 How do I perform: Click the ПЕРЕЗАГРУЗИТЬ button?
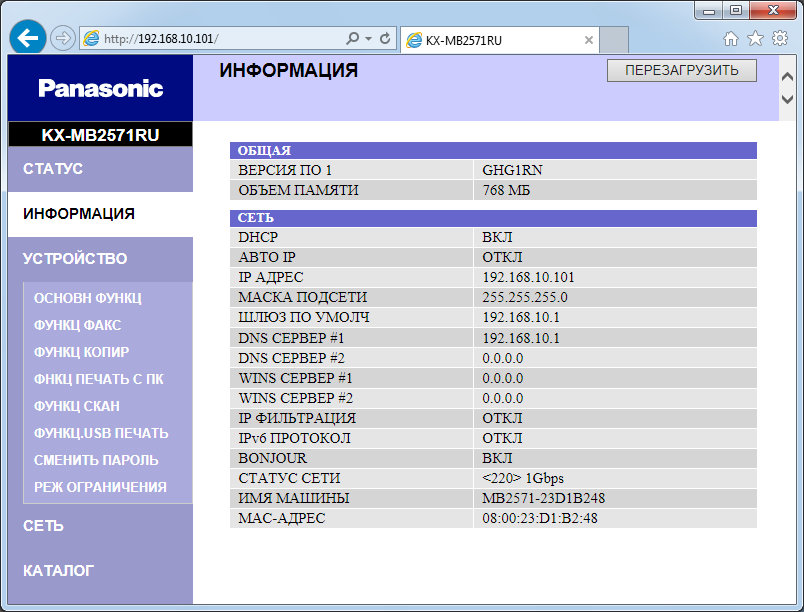click(681, 70)
